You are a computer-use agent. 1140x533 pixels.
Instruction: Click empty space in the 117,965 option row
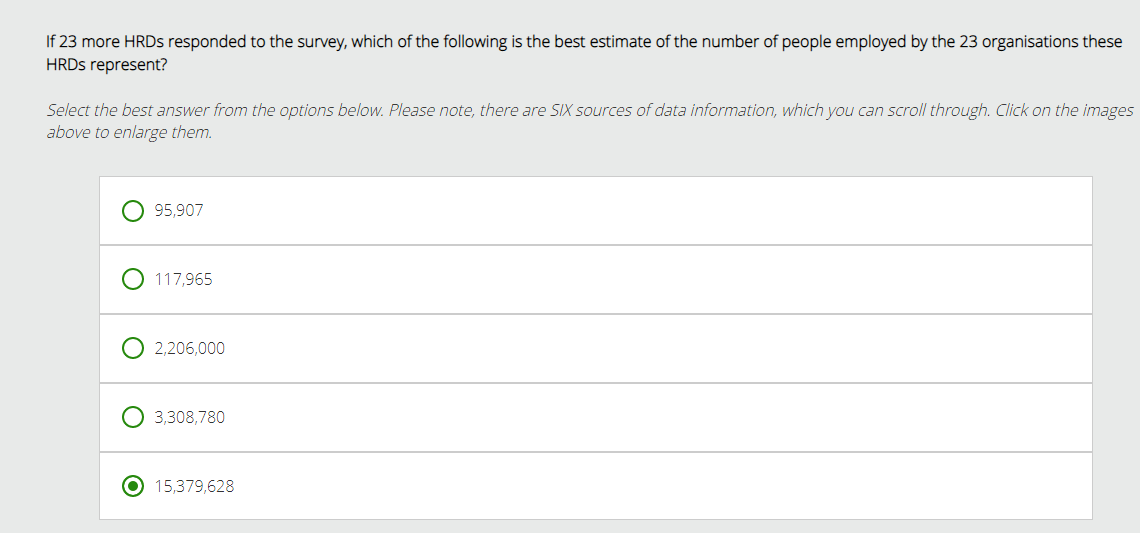[x=650, y=280]
